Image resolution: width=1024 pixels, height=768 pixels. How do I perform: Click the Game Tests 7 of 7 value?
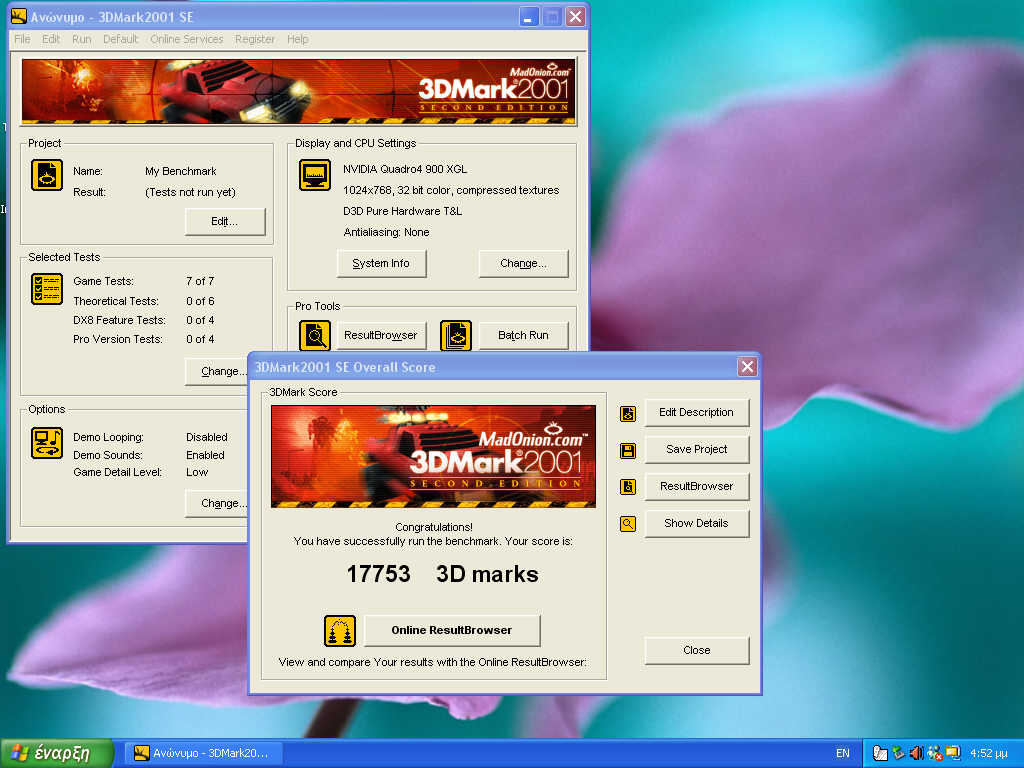pyautogui.click(x=200, y=281)
